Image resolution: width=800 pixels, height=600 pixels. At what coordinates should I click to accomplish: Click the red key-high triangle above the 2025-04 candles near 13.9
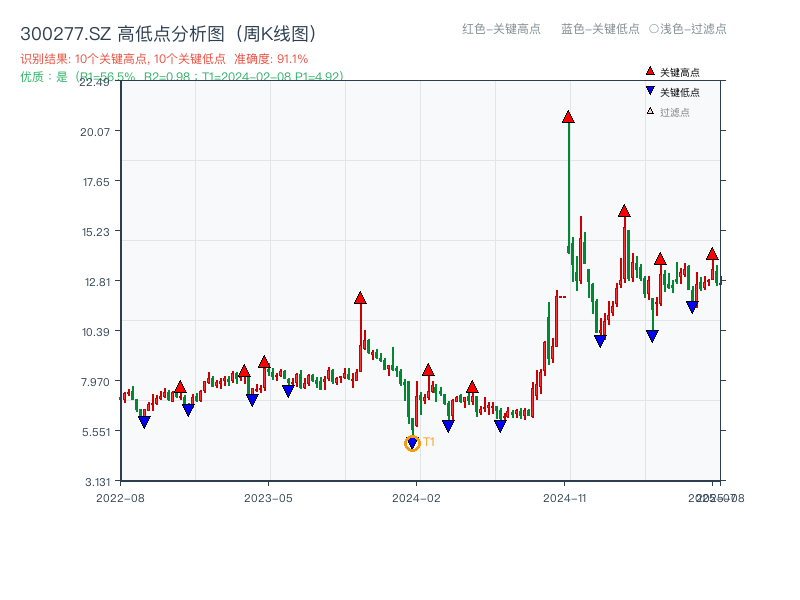(660, 259)
